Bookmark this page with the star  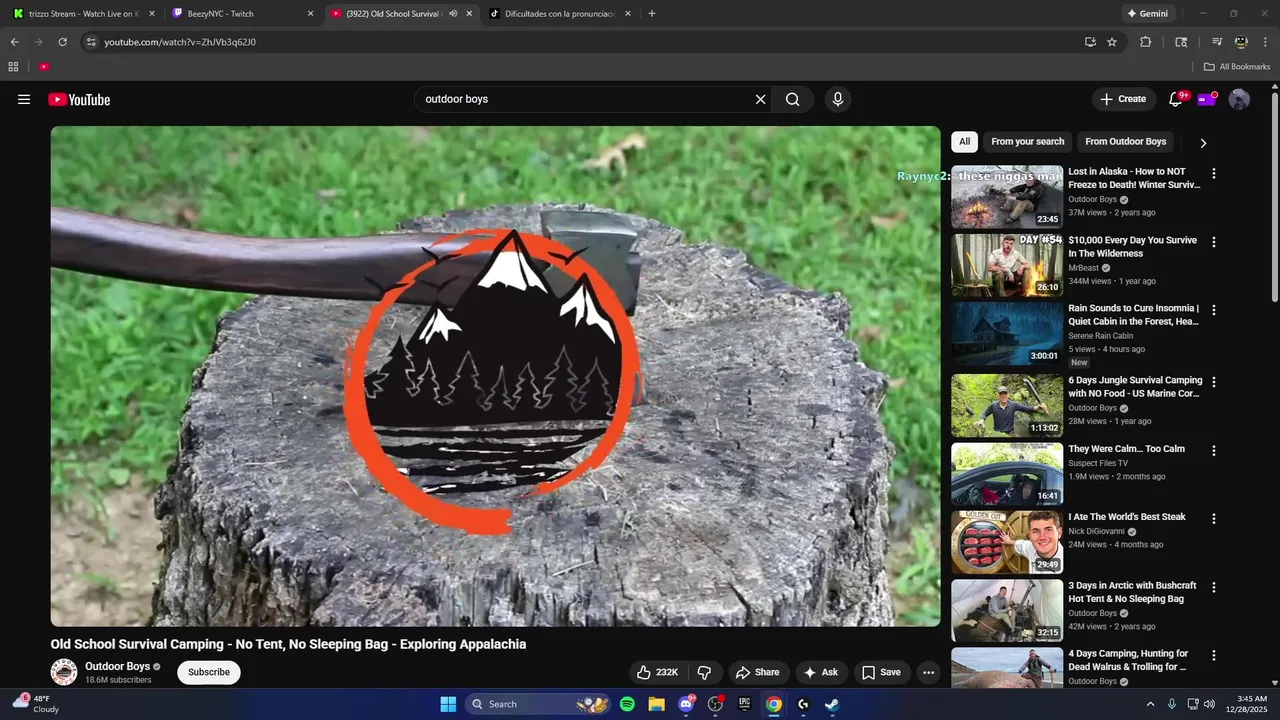point(1112,42)
